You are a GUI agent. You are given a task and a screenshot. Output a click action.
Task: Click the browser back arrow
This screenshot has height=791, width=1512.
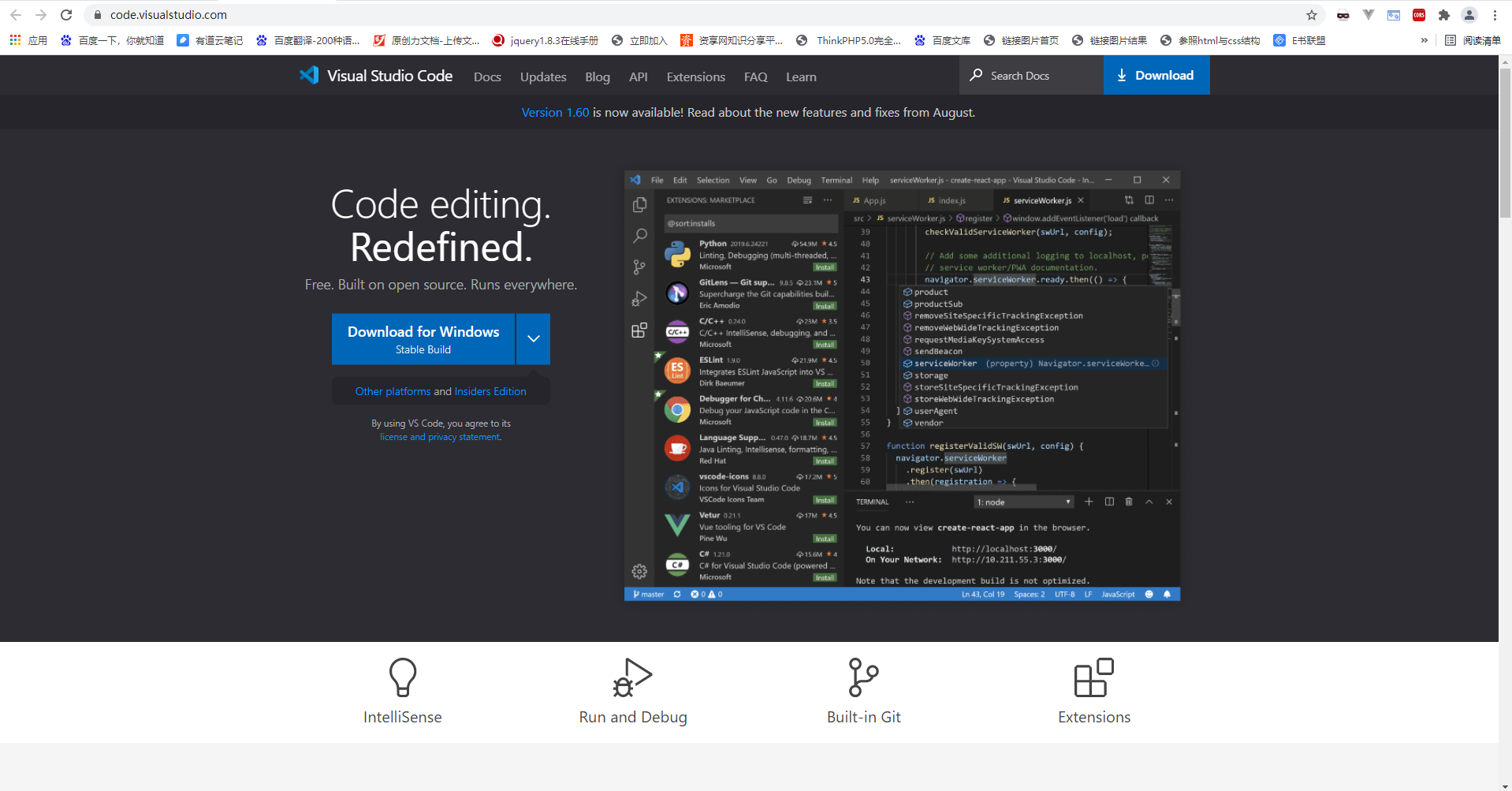(16, 15)
